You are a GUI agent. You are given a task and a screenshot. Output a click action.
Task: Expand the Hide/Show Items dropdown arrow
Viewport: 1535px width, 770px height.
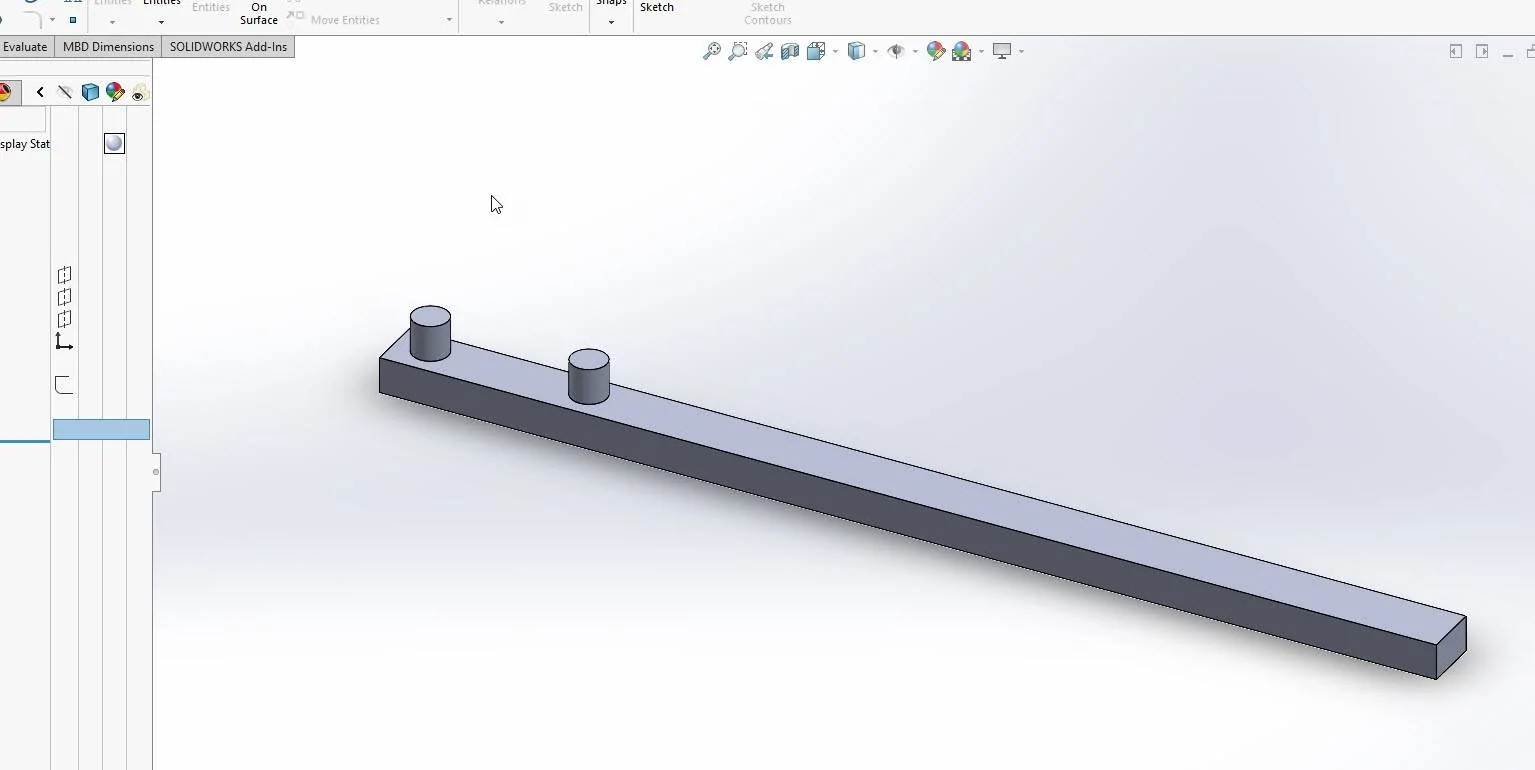pos(915,52)
